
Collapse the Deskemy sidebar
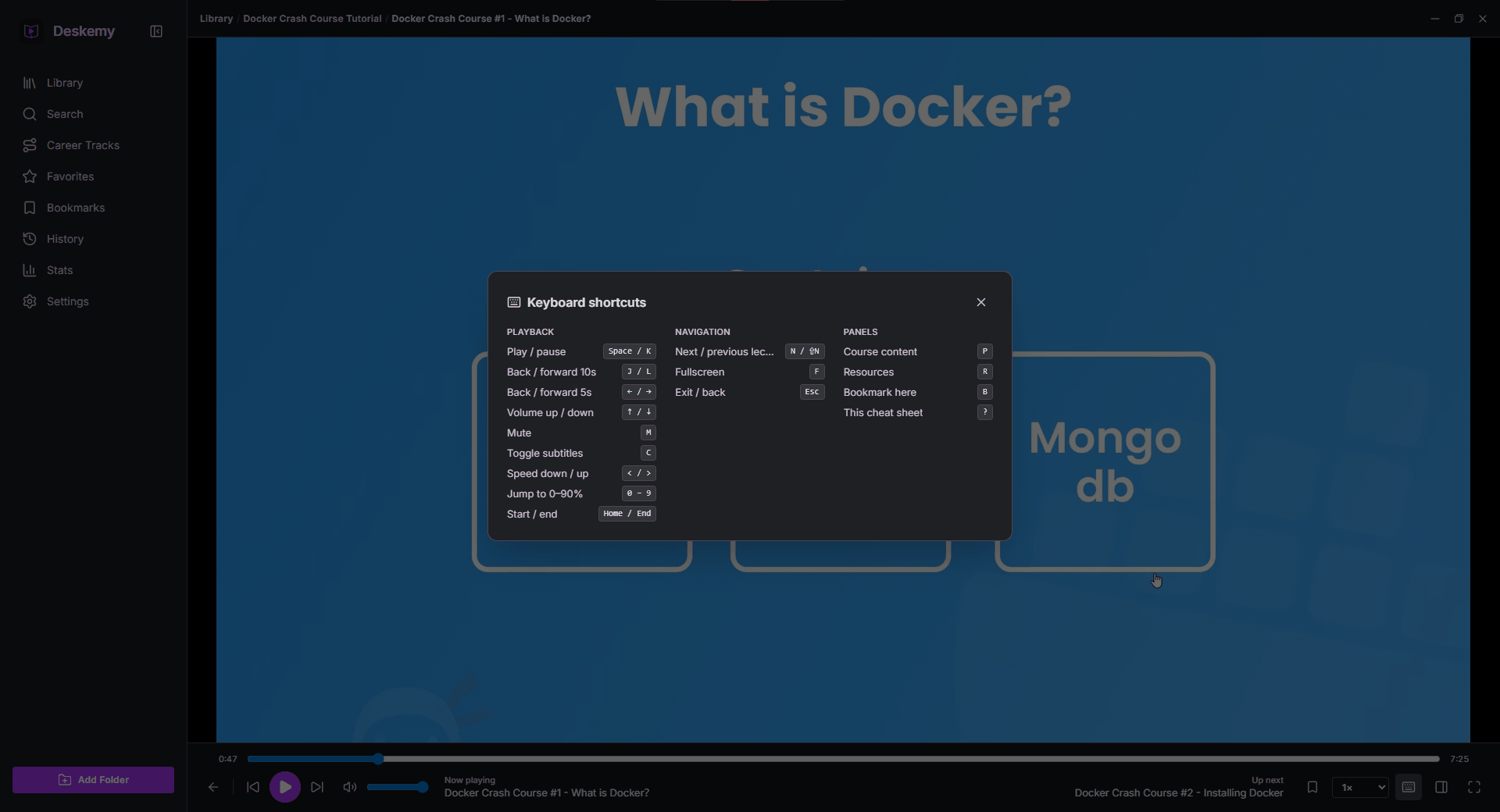[156, 31]
